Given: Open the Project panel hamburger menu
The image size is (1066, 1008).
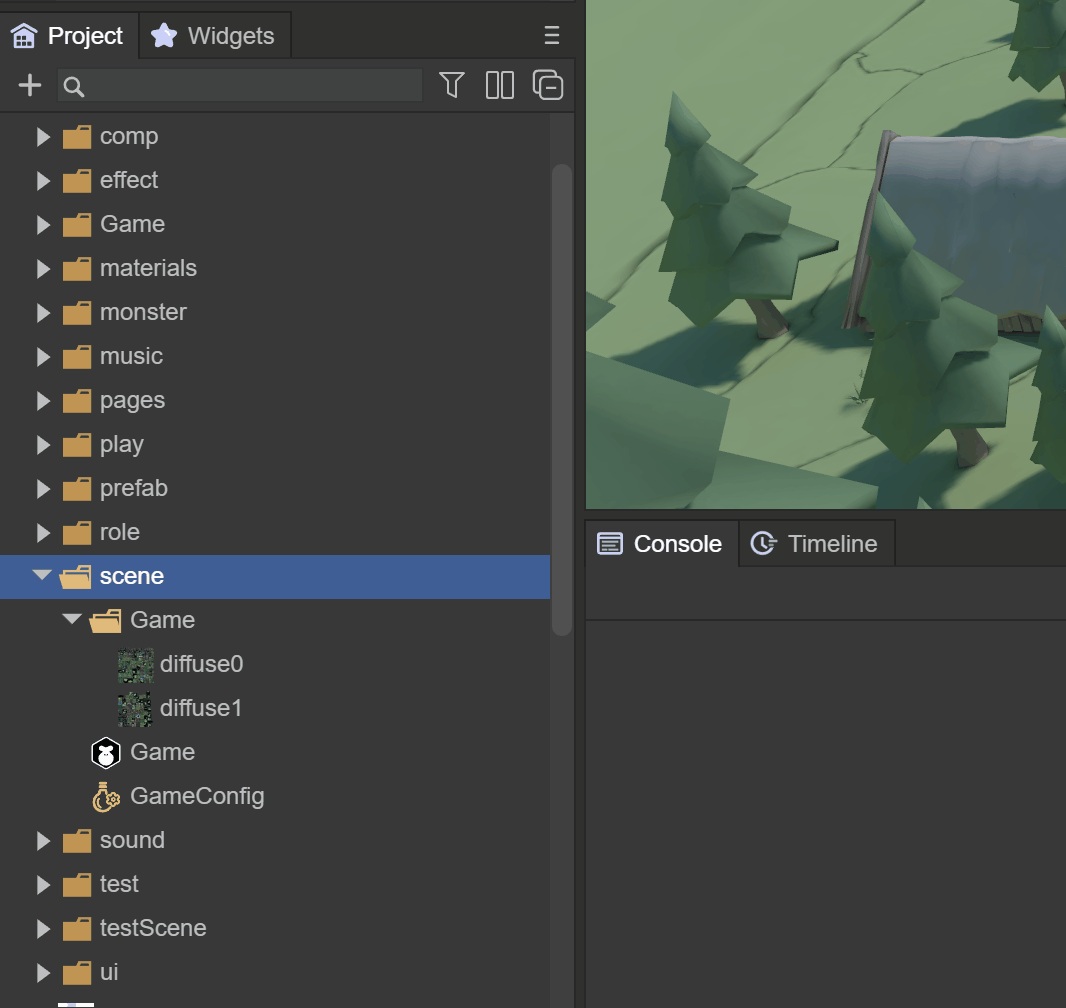Looking at the screenshot, I should pos(551,36).
